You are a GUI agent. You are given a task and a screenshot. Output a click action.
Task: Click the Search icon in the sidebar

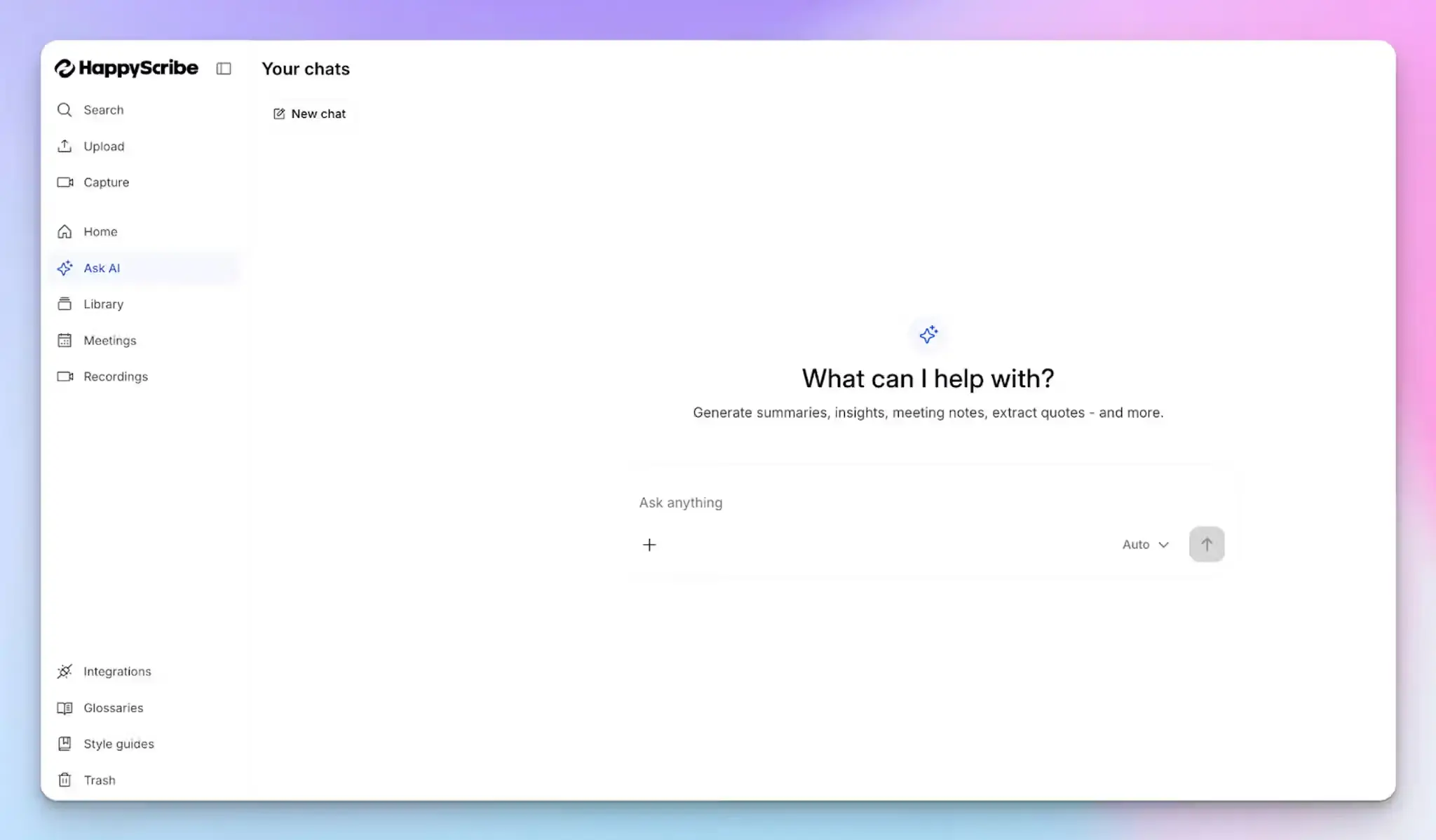click(64, 109)
